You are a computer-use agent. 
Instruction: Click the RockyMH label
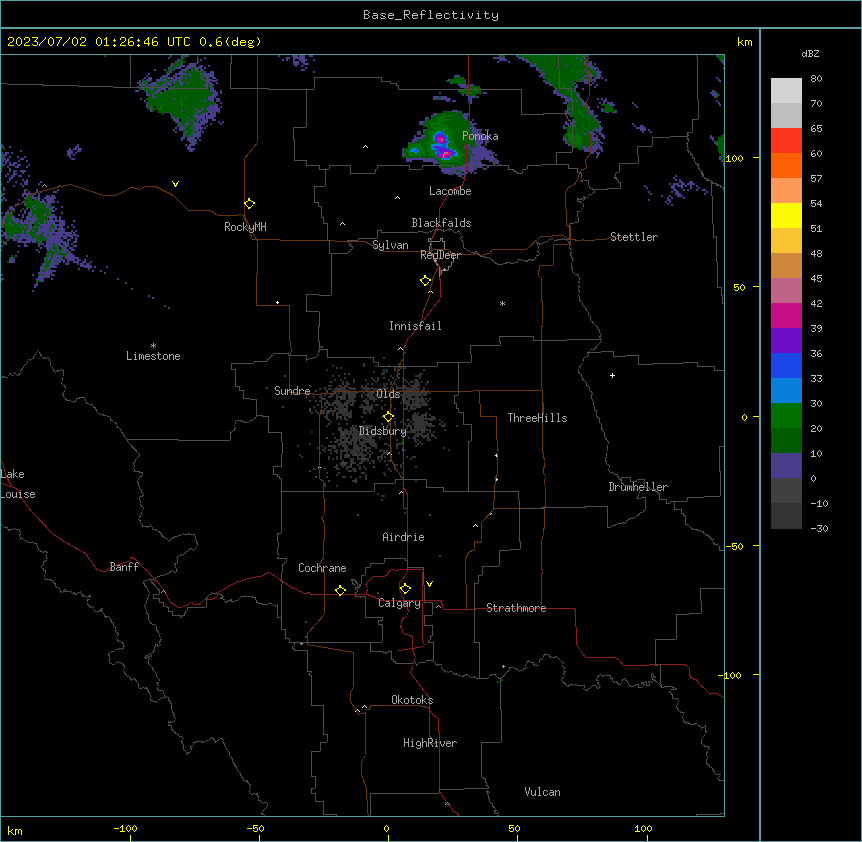click(245, 227)
